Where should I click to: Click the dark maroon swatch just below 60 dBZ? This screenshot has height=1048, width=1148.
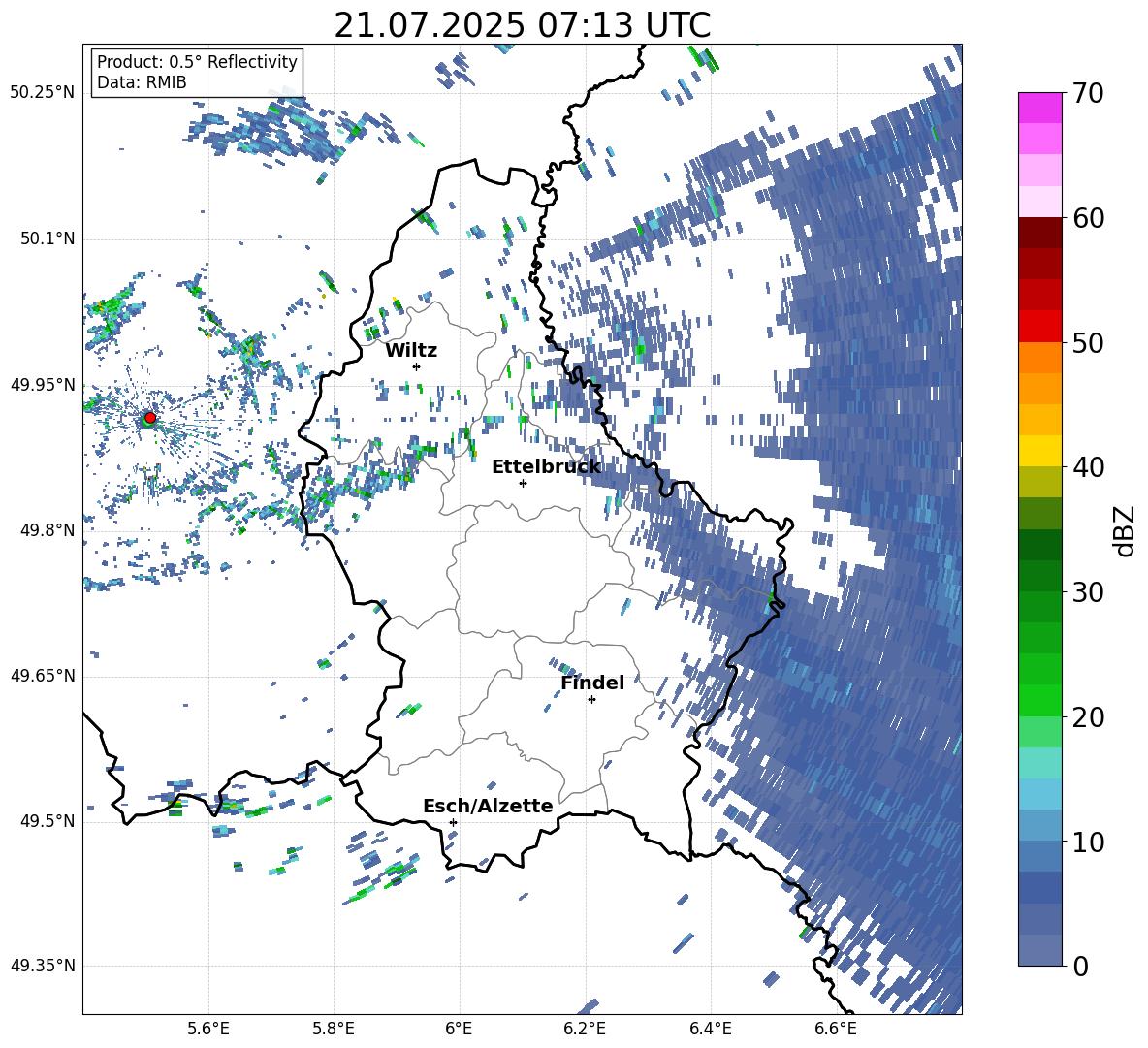pyautogui.click(x=1039, y=233)
